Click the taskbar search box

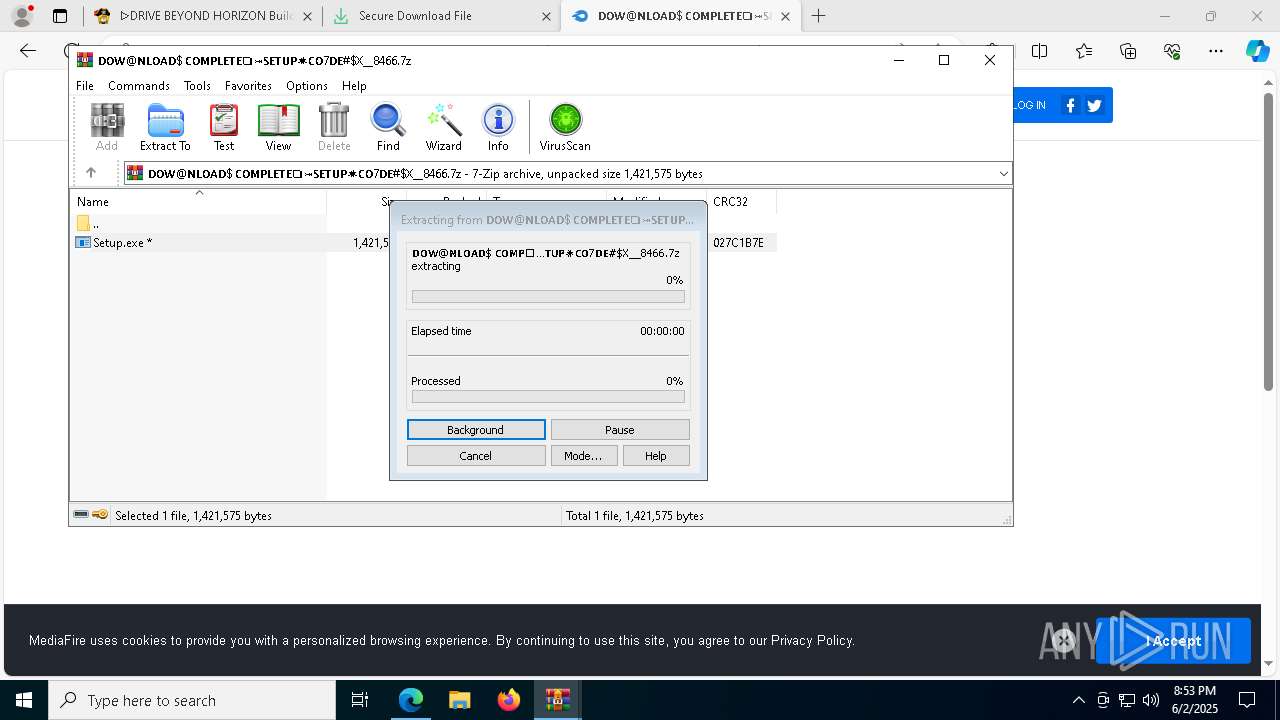pos(192,700)
